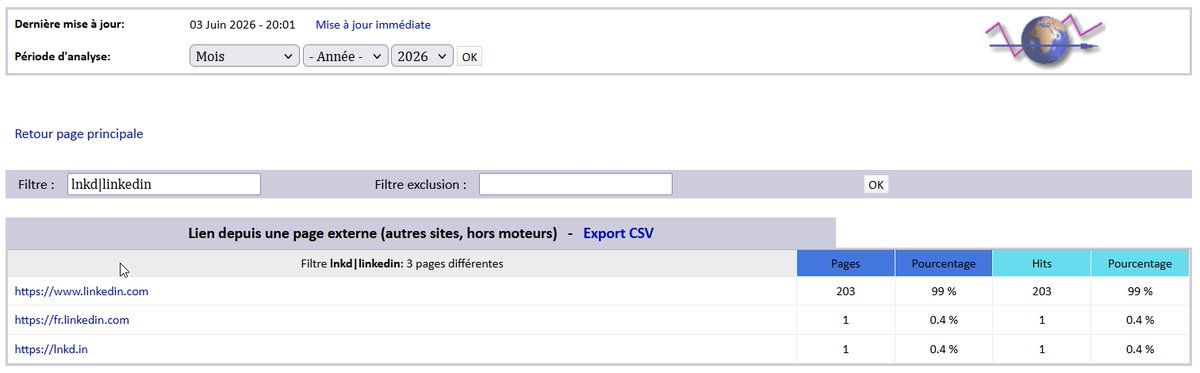The image size is (1200, 373).
Task: Click the Filtre input field
Action: coord(164,184)
